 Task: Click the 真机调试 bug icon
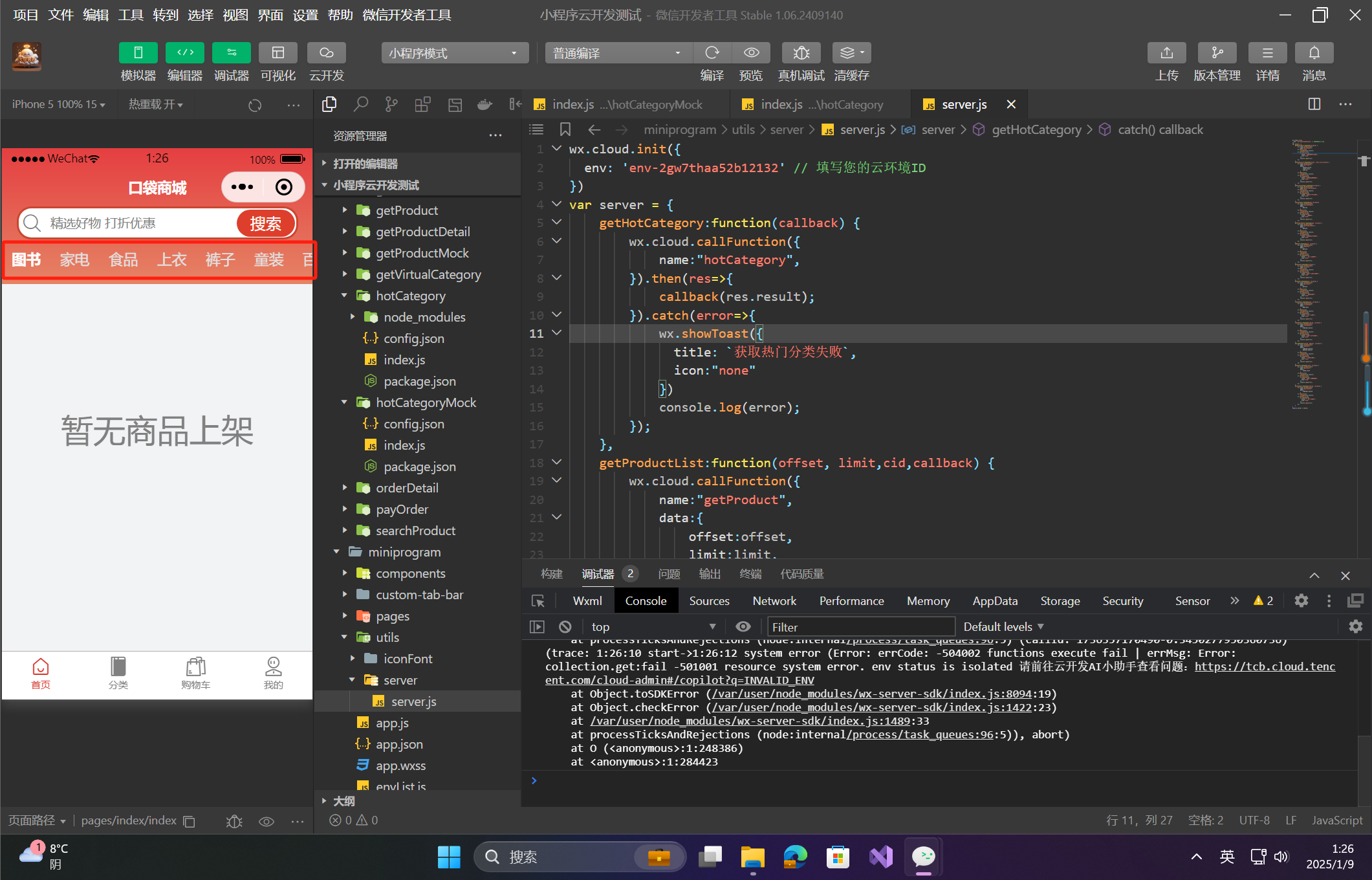(x=801, y=53)
